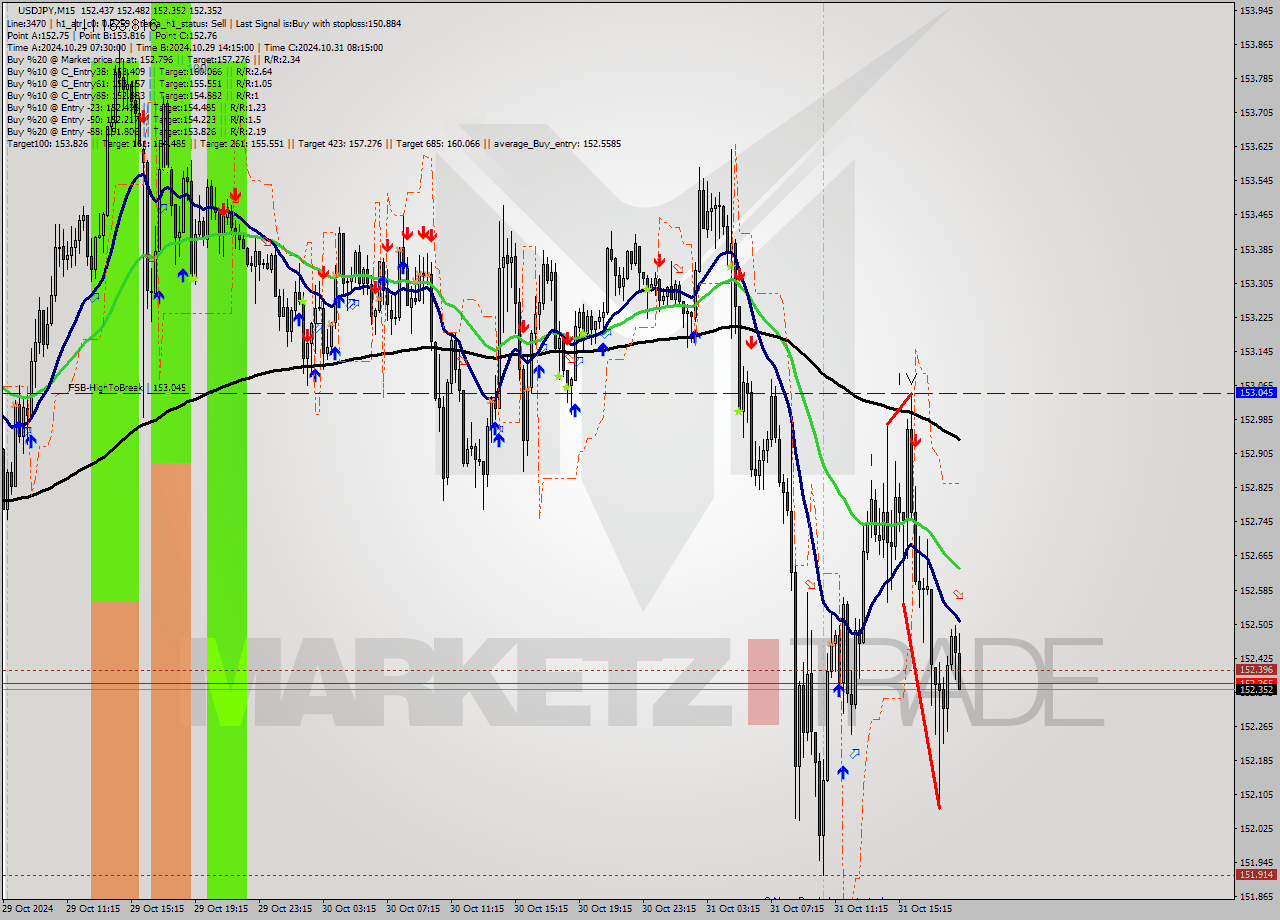1280x920 pixels.
Task: Click the 30 Oct 11:15 time label
Action: 477,909
